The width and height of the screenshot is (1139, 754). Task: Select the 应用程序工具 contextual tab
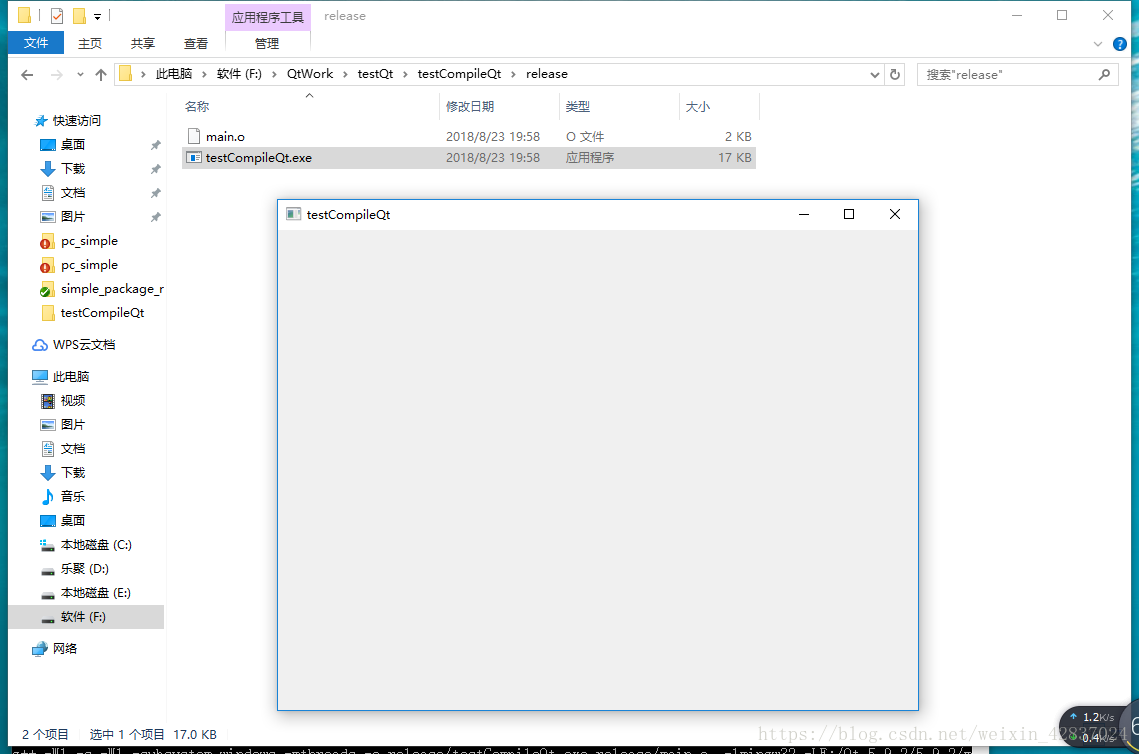[267, 17]
